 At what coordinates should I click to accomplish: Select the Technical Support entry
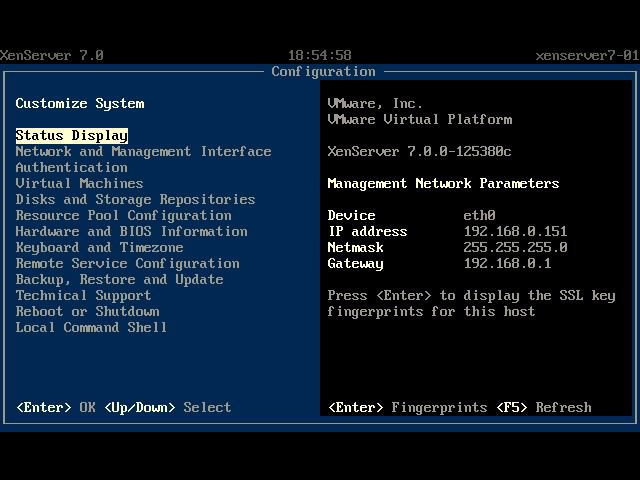[83, 295]
